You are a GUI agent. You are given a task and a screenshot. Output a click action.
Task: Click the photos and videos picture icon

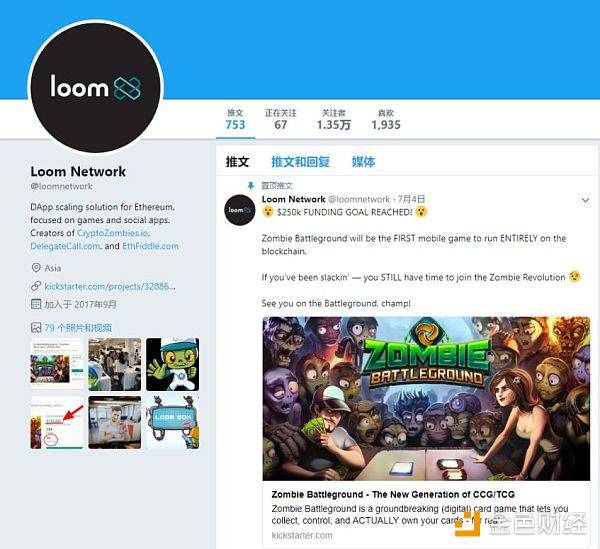click(x=36, y=327)
